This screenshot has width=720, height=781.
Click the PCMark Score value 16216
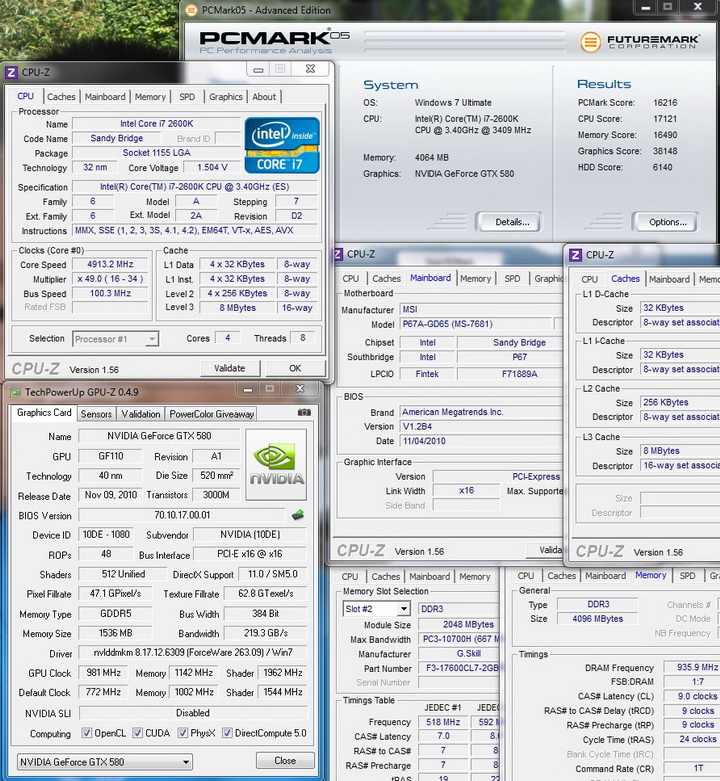[x=665, y=103]
